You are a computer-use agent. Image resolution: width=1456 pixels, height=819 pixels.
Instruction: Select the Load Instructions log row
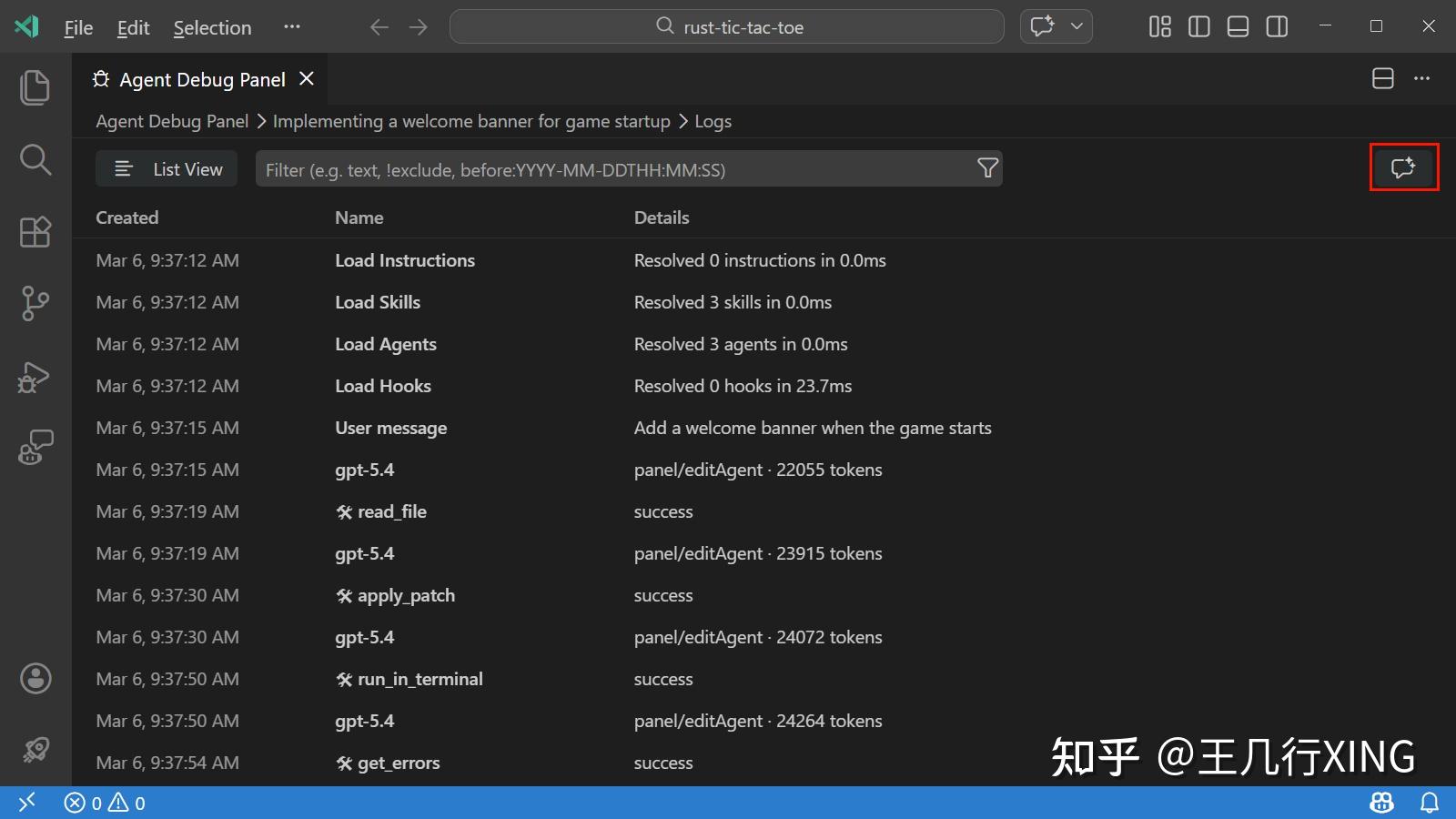pyautogui.click(x=764, y=260)
